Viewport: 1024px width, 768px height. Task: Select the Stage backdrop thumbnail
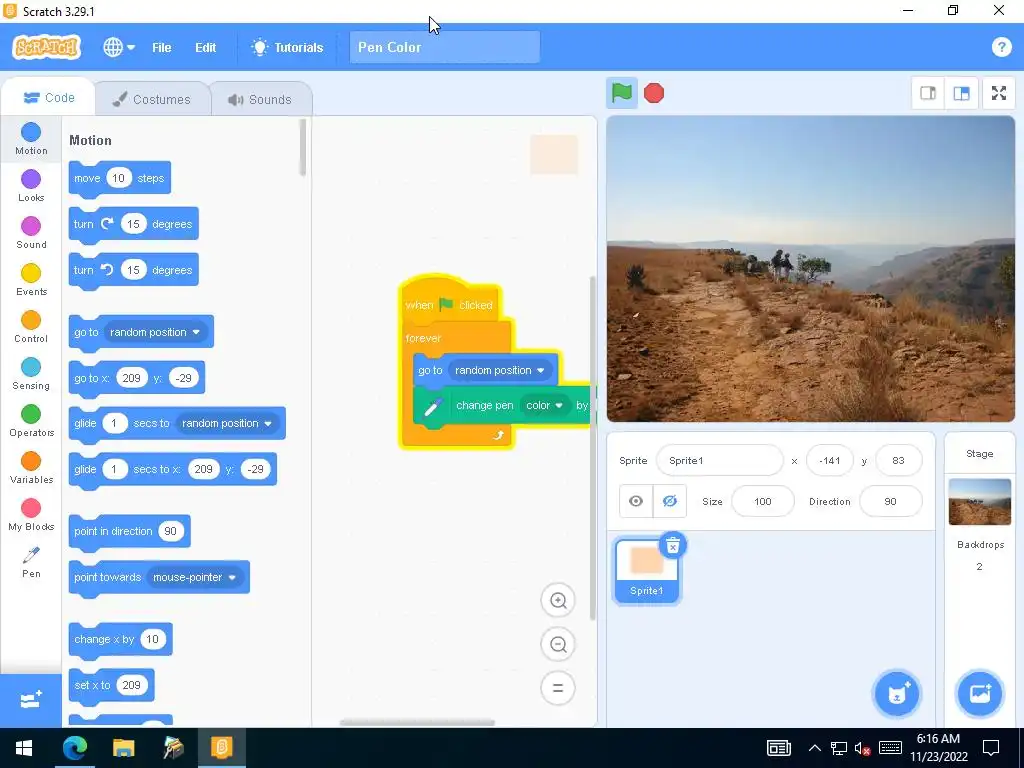pyautogui.click(x=980, y=502)
